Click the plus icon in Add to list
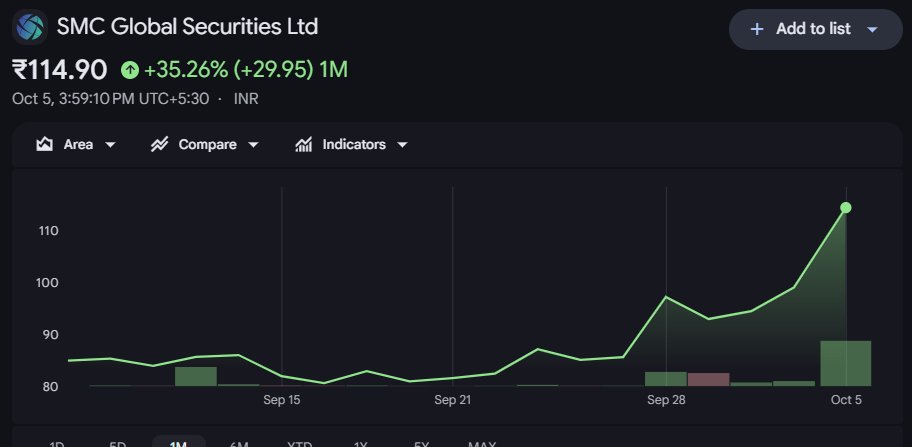 coord(757,29)
